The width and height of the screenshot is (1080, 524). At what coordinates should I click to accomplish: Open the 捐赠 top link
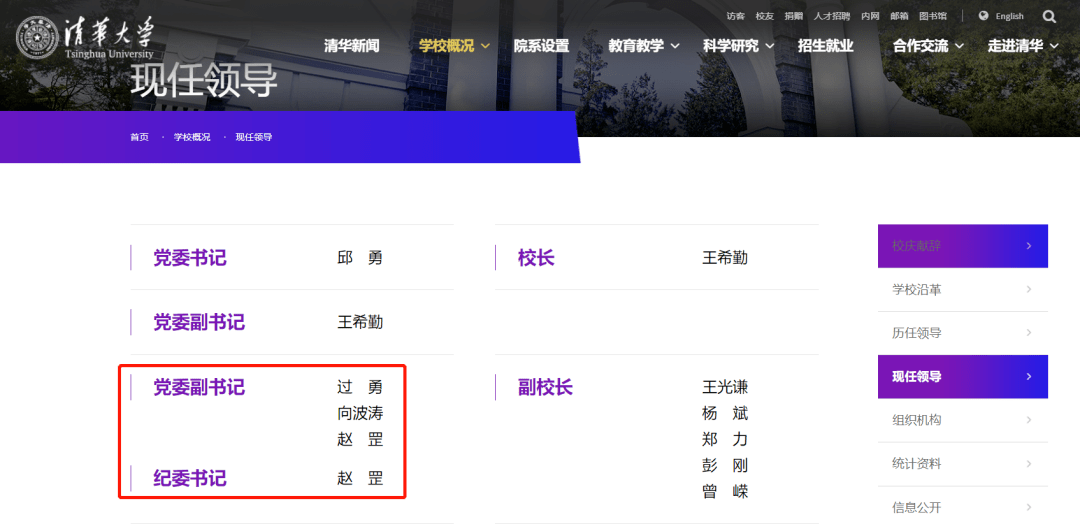click(x=793, y=17)
